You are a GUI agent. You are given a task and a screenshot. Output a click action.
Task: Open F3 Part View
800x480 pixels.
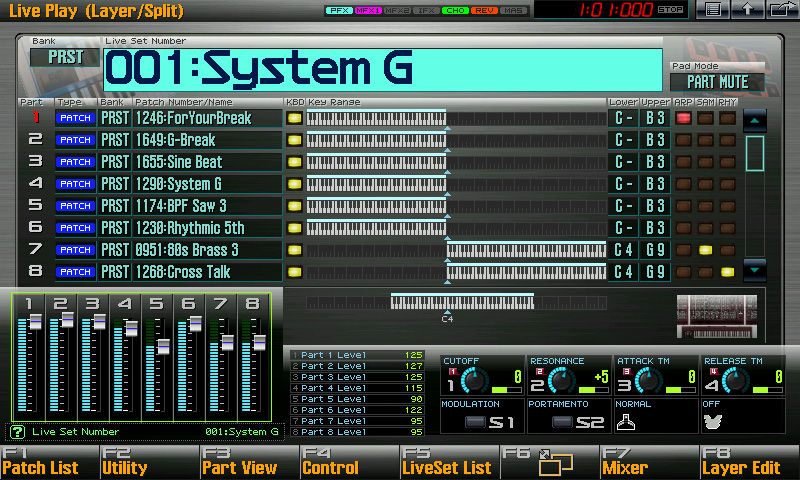(x=249, y=462)
